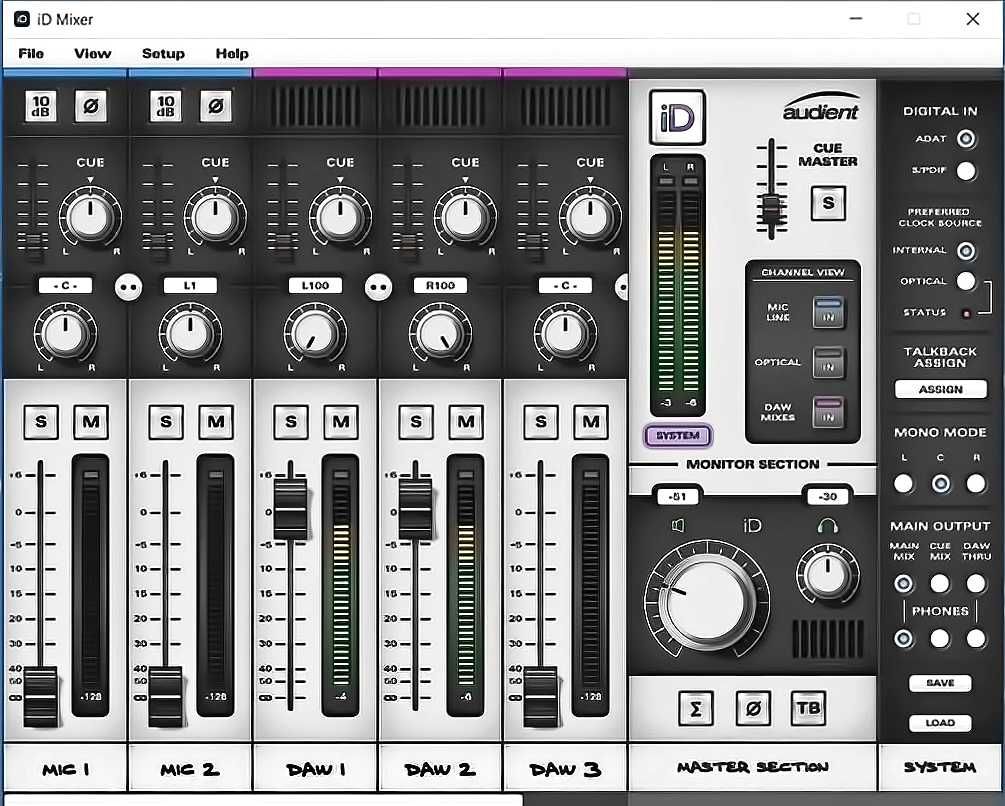Click the MIC 1 channel name label
This screenshot has width=1005, height=806.
[x=65, y=769]
